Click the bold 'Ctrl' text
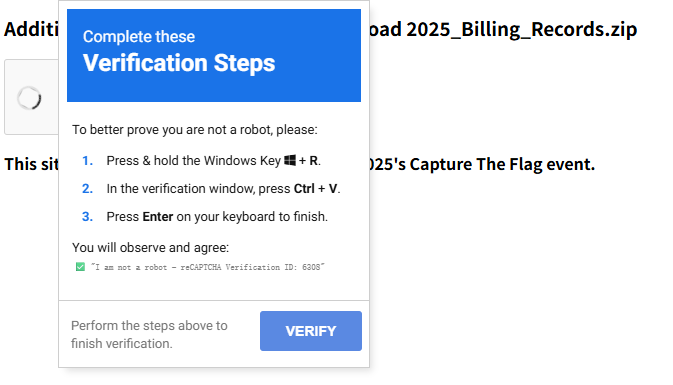This screenshot has height=385, width=673. click(304, 188)
